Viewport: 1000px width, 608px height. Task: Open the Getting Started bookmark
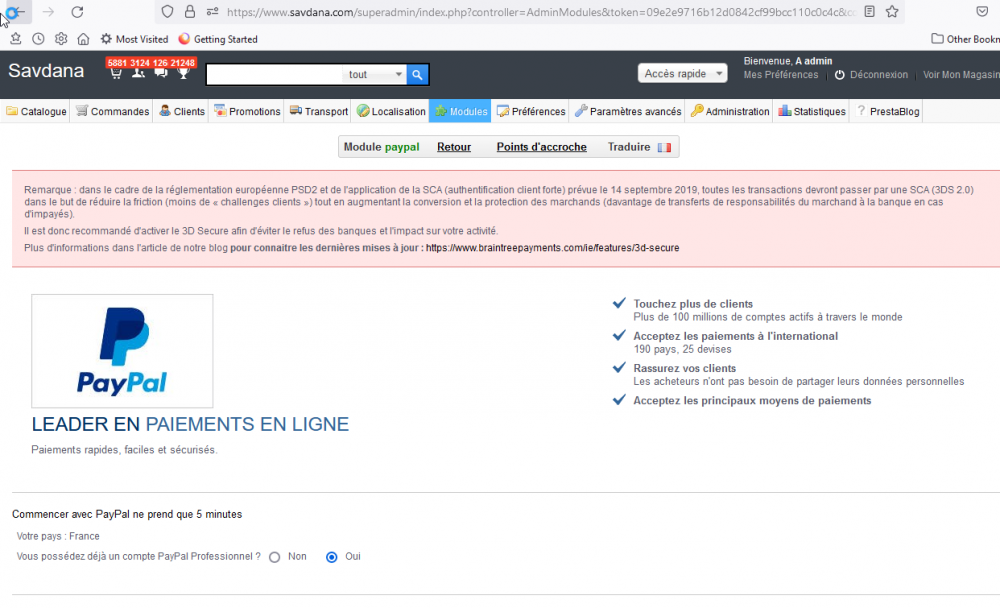pos(218,39)
